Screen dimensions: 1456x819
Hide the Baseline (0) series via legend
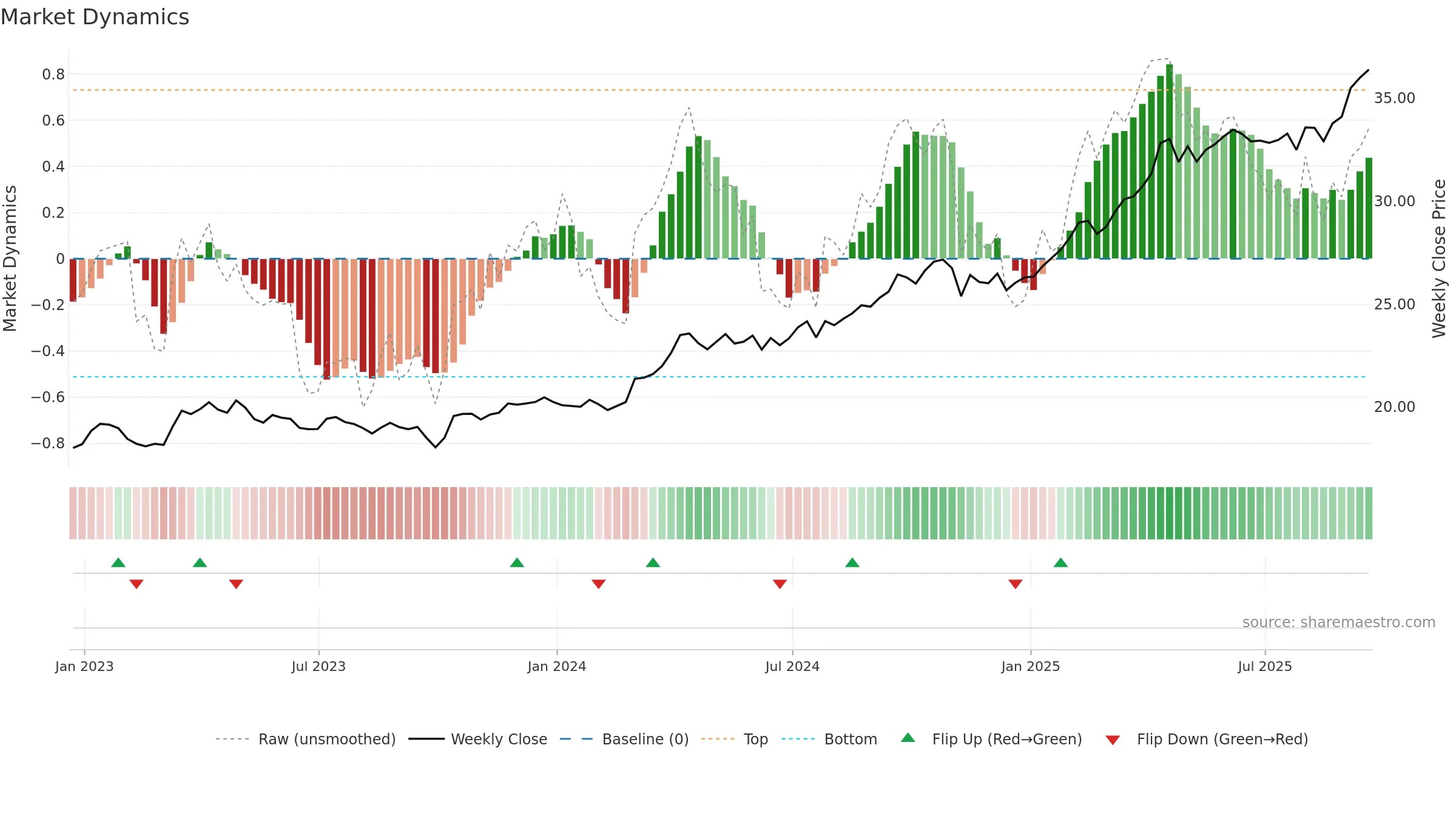tap(624, 739)
